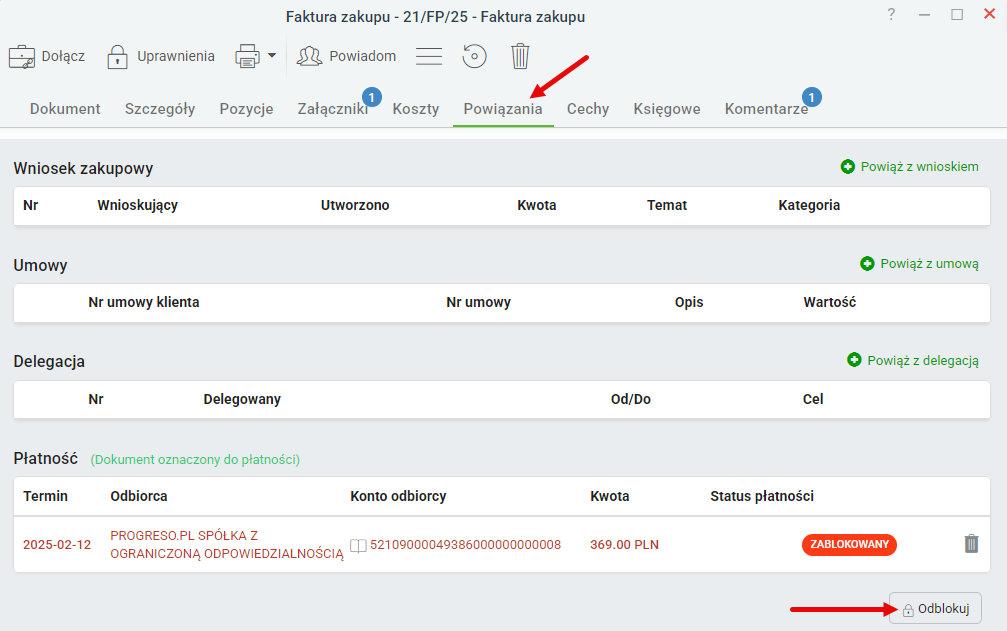The width and height of the screenshot is (1007, 631).
Task: Expand the print options dropdown arrow
Action: click(x=272, y=56)
